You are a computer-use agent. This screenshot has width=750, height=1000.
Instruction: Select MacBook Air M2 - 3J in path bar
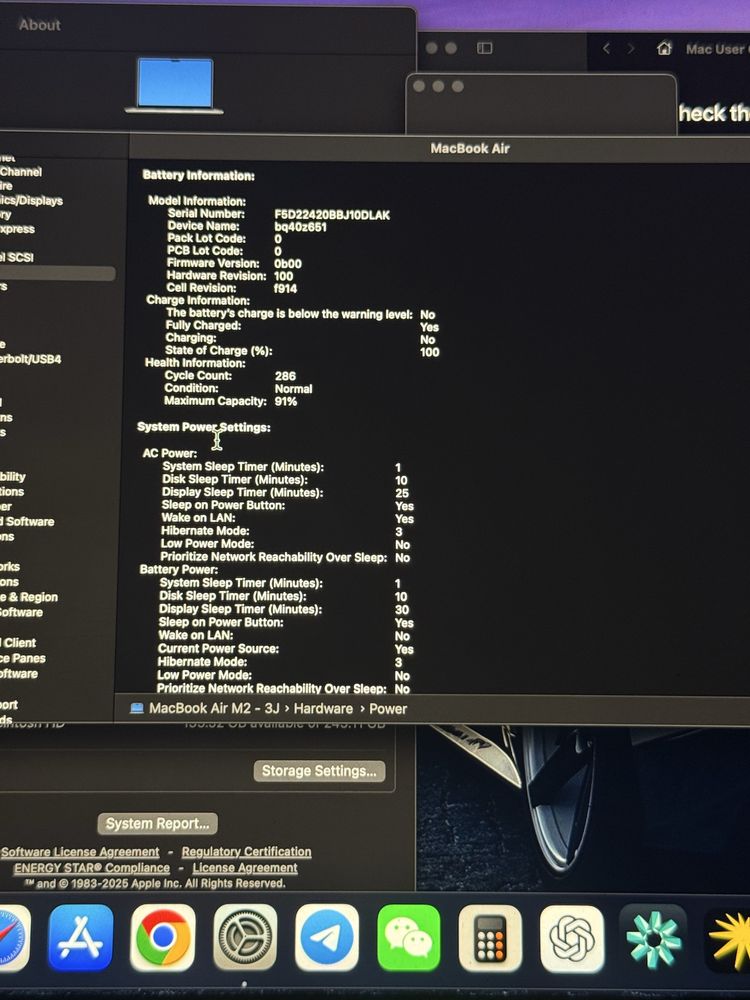pos(214,709)
